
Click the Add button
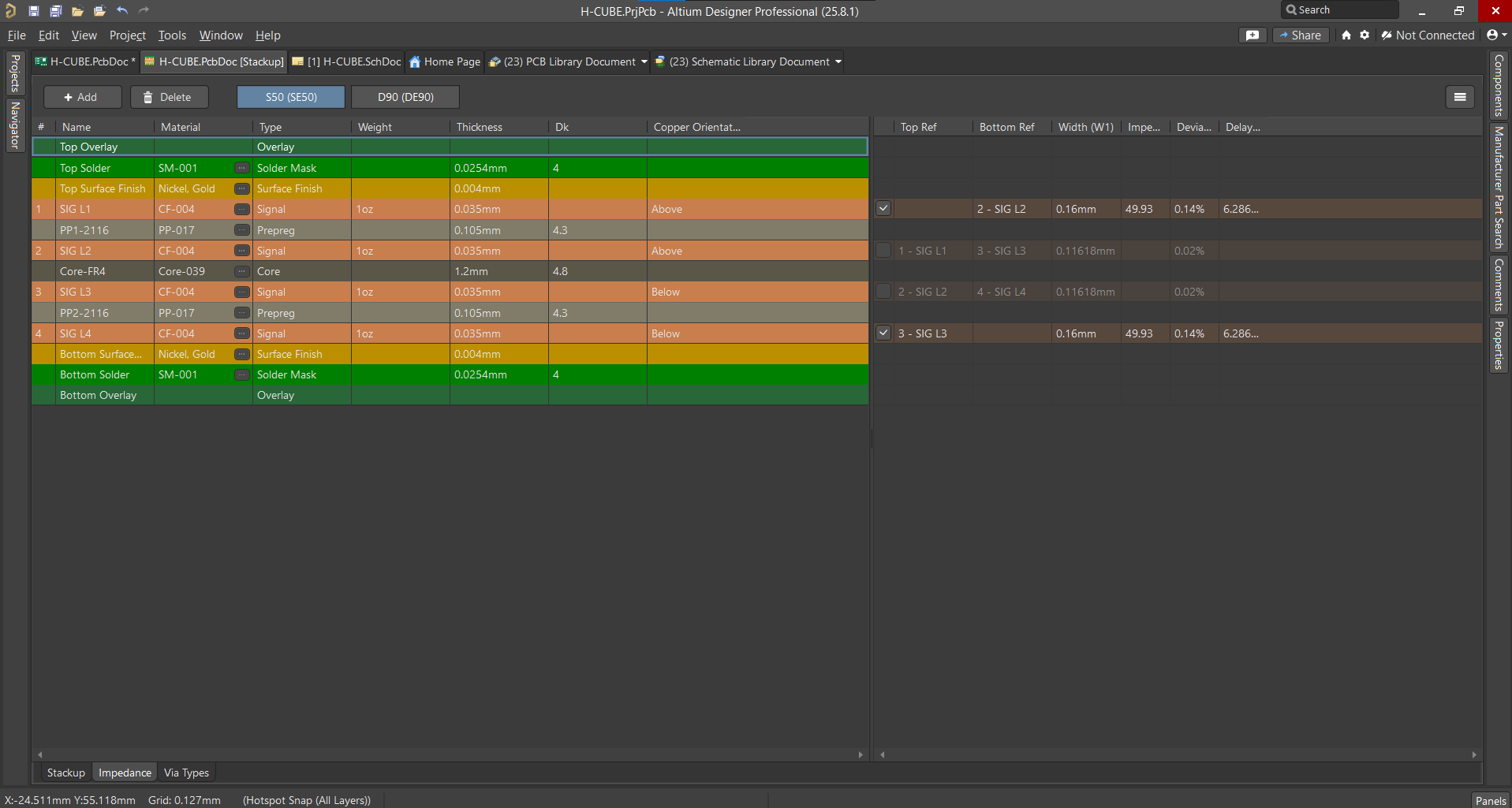(82, 97)
